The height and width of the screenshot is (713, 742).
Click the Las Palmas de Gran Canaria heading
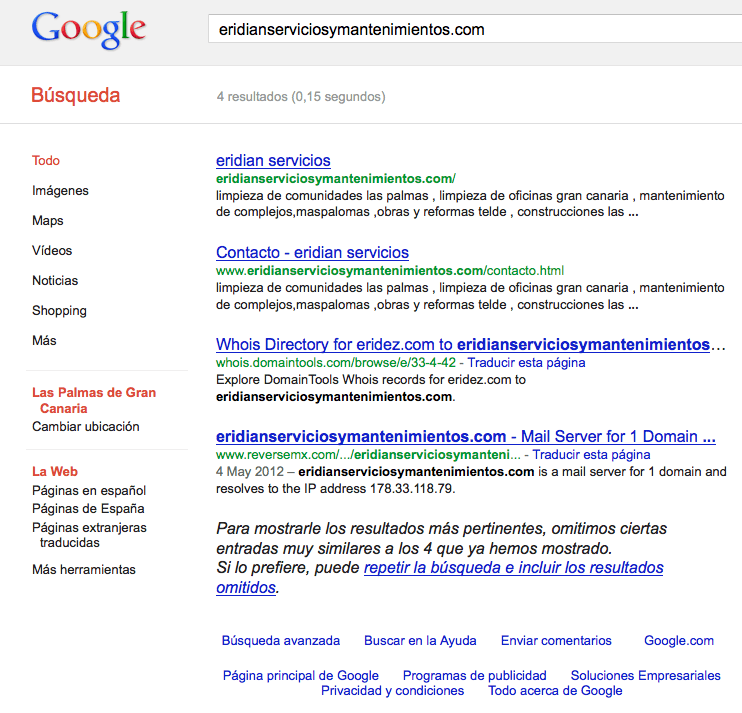94,400
